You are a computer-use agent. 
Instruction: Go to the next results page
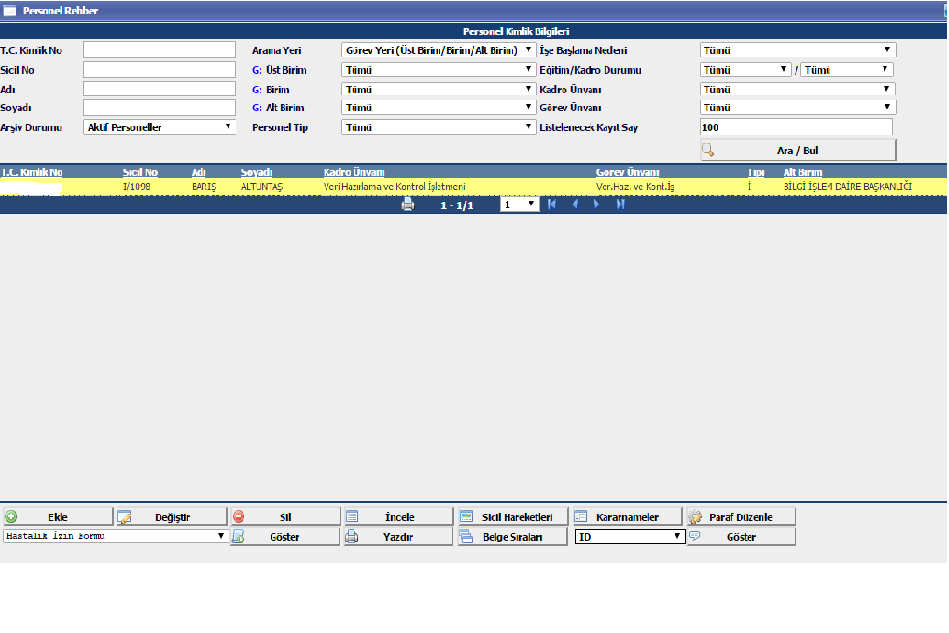pyautogui.click(x=597, y=204)
